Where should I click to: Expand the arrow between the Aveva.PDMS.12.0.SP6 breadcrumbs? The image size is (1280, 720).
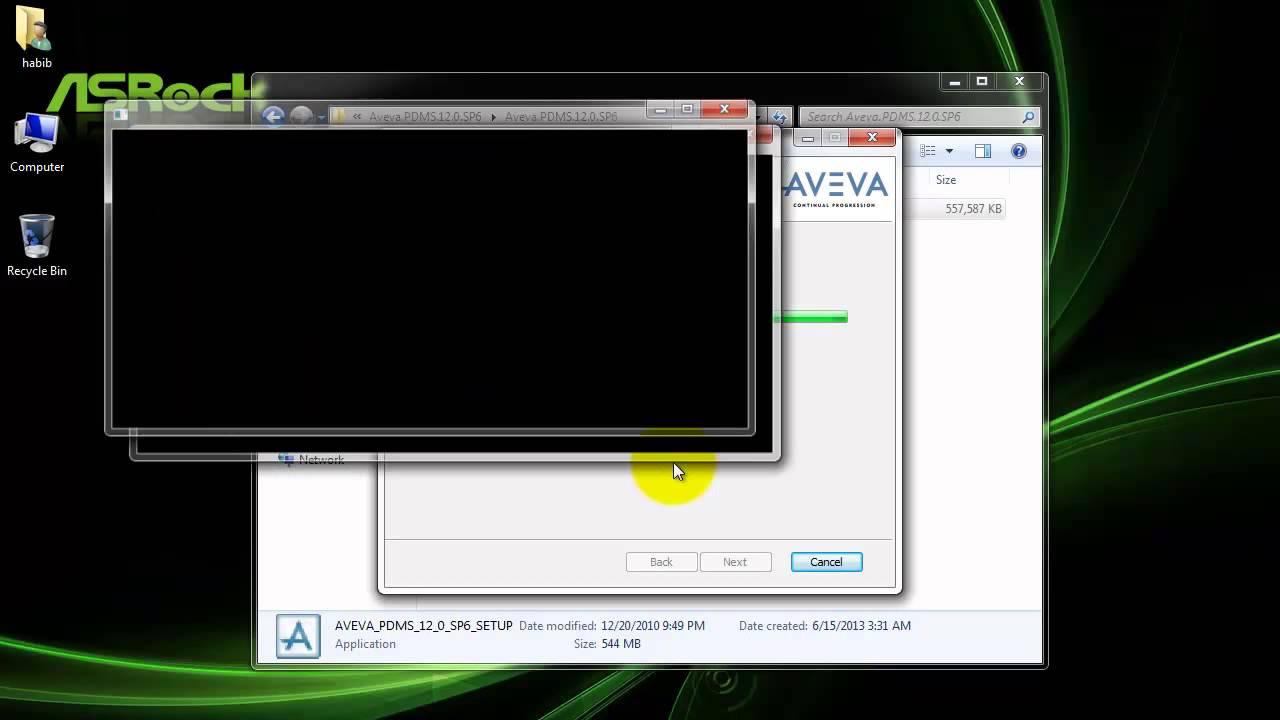(493, 117)
